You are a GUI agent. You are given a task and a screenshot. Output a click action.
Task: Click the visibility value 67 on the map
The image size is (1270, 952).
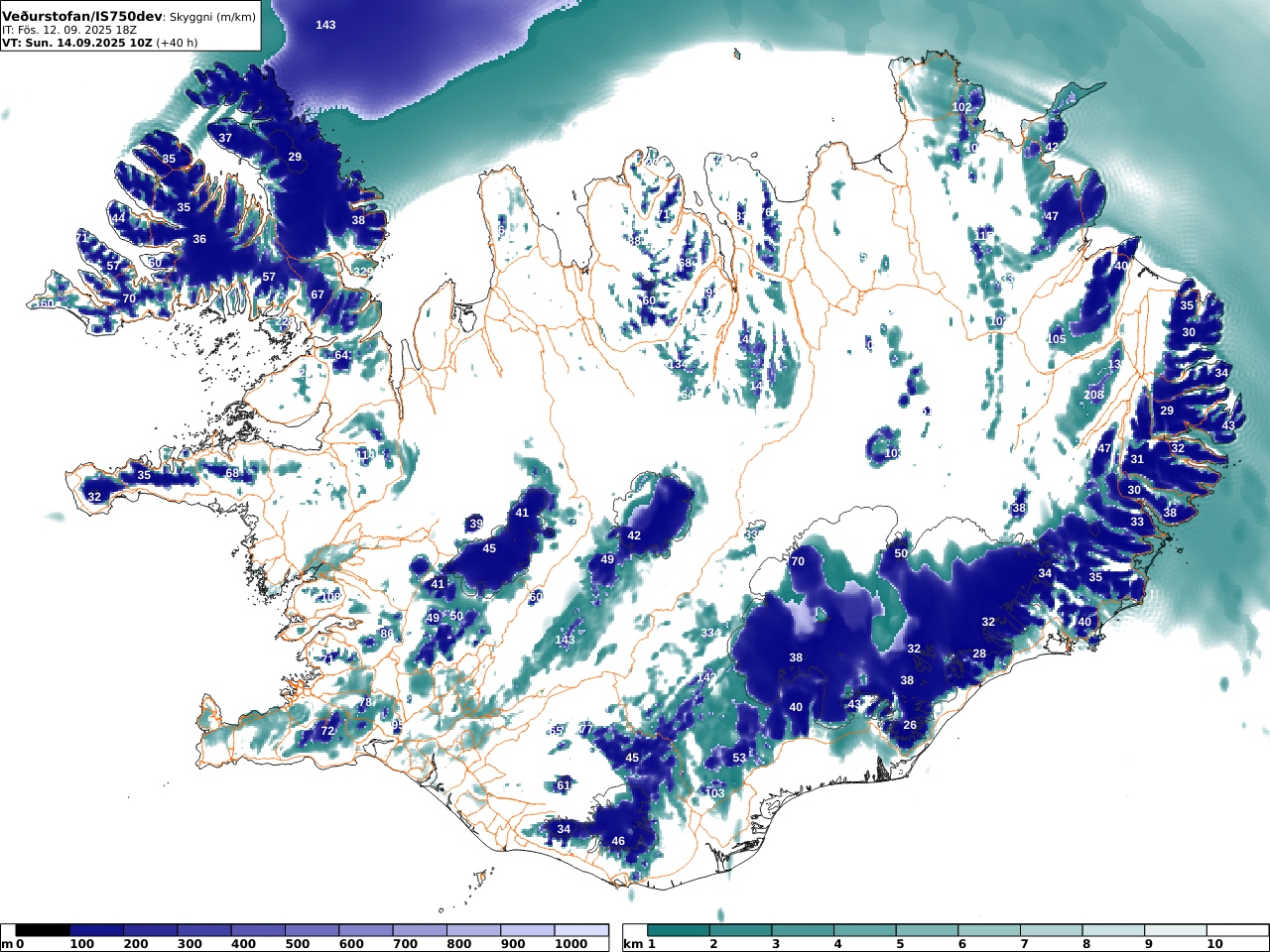pos(317,295)
